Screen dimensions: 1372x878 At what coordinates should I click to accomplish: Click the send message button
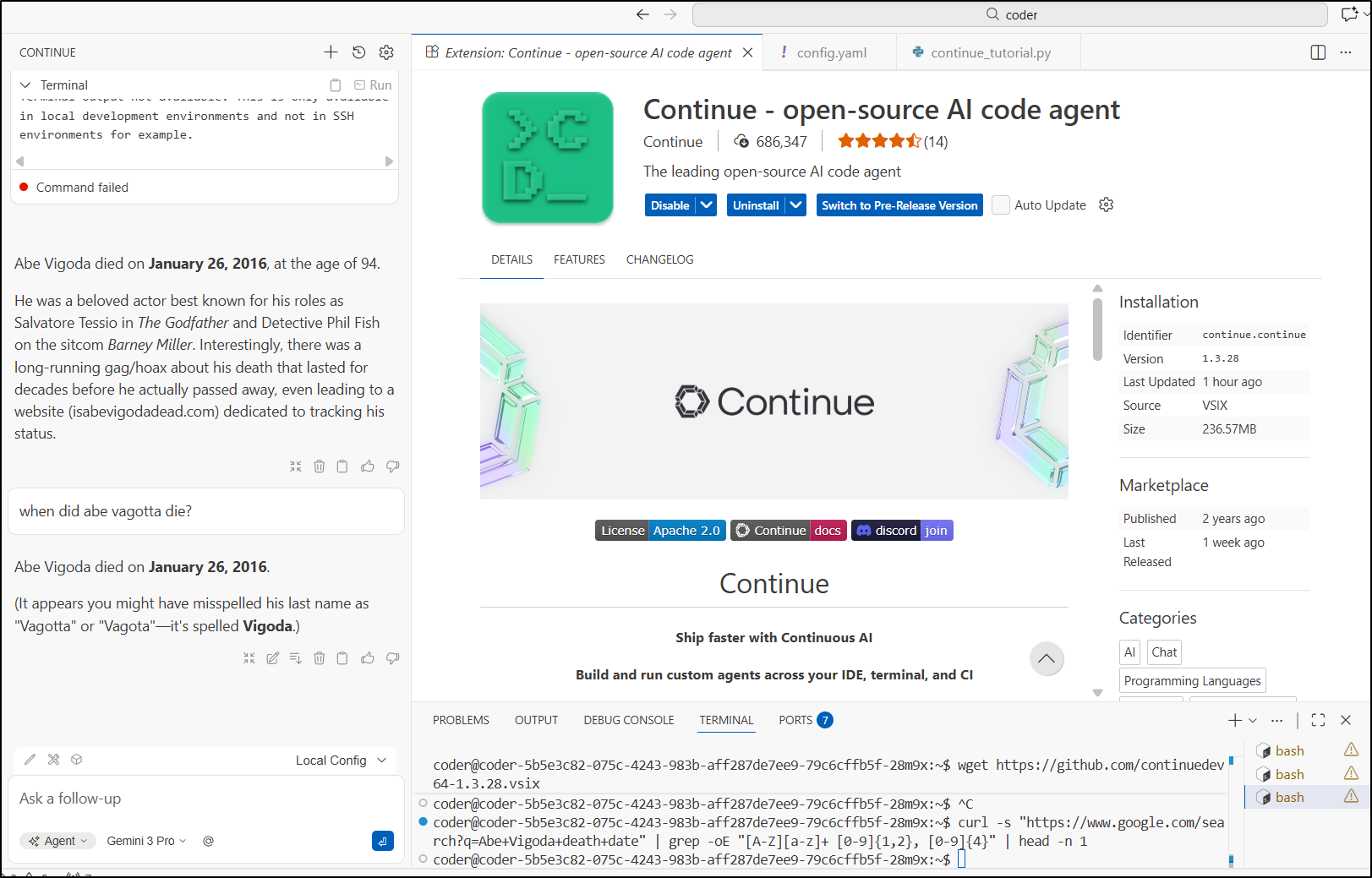382,841
